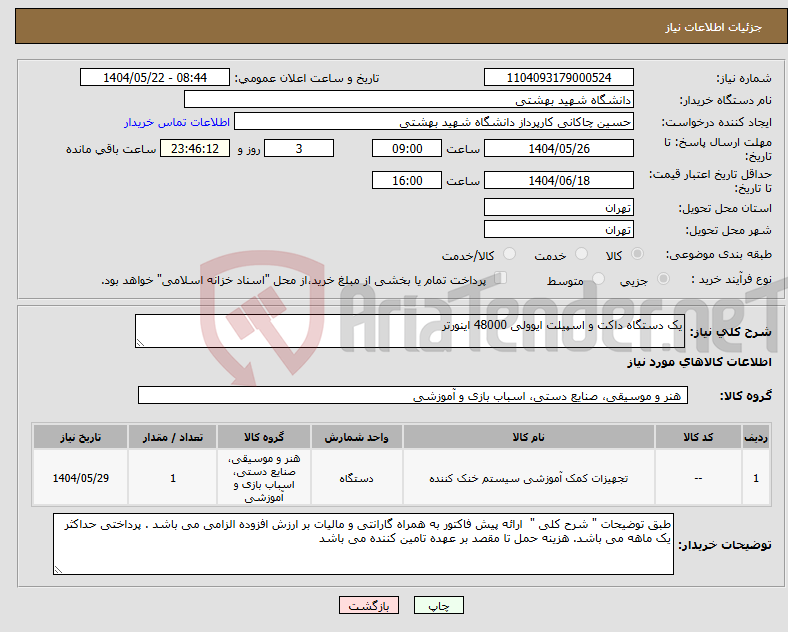Image resolution: width=788 pixels, height=632 pixels.
Task: Select the کالا/خدمت radio button
Action: [x=509, y=254]
